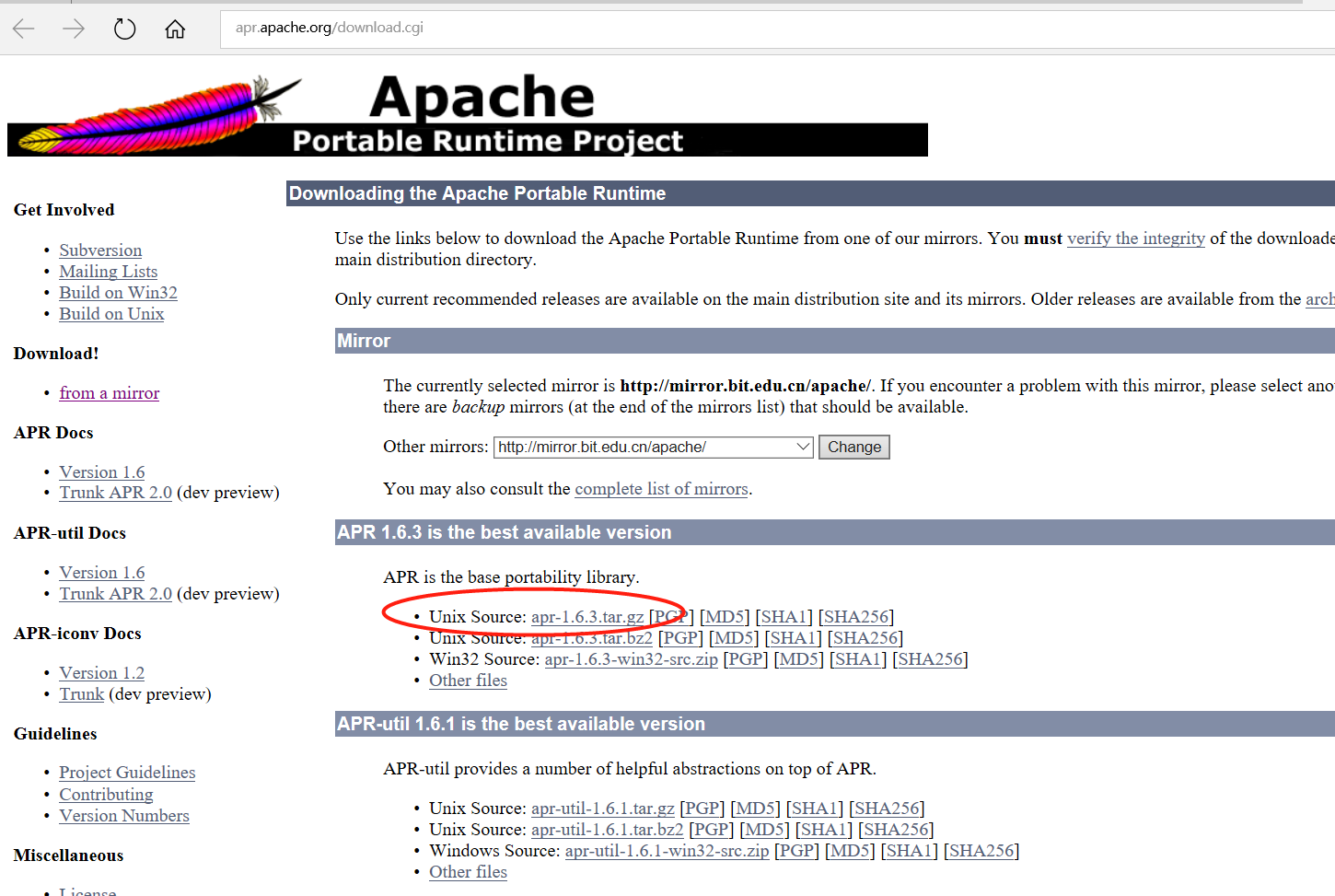
Task: Open the SHA1 link for apr-util-1.6.1-win32-src.zip
Action: [909, 851]
